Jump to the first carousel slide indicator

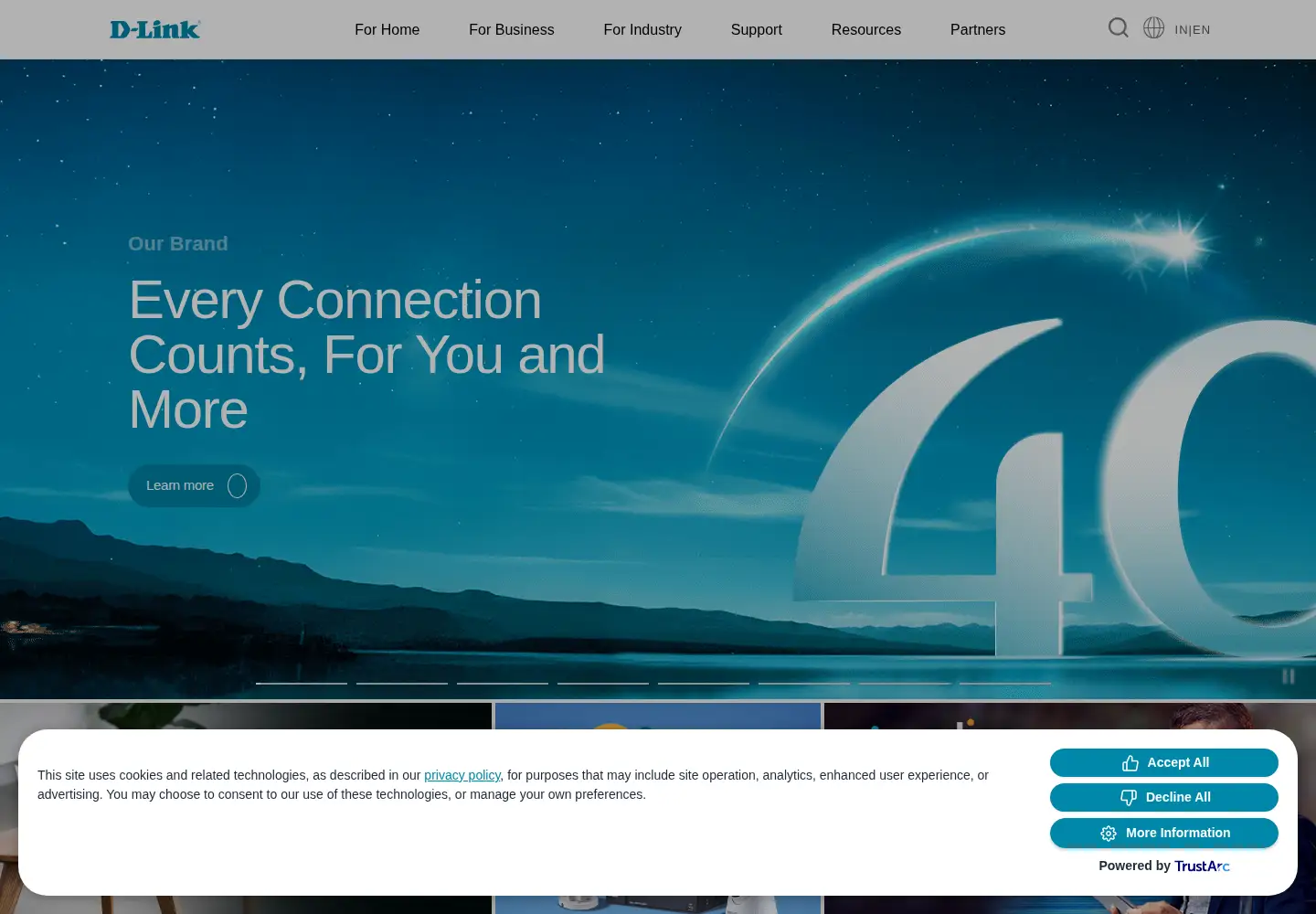302,683
